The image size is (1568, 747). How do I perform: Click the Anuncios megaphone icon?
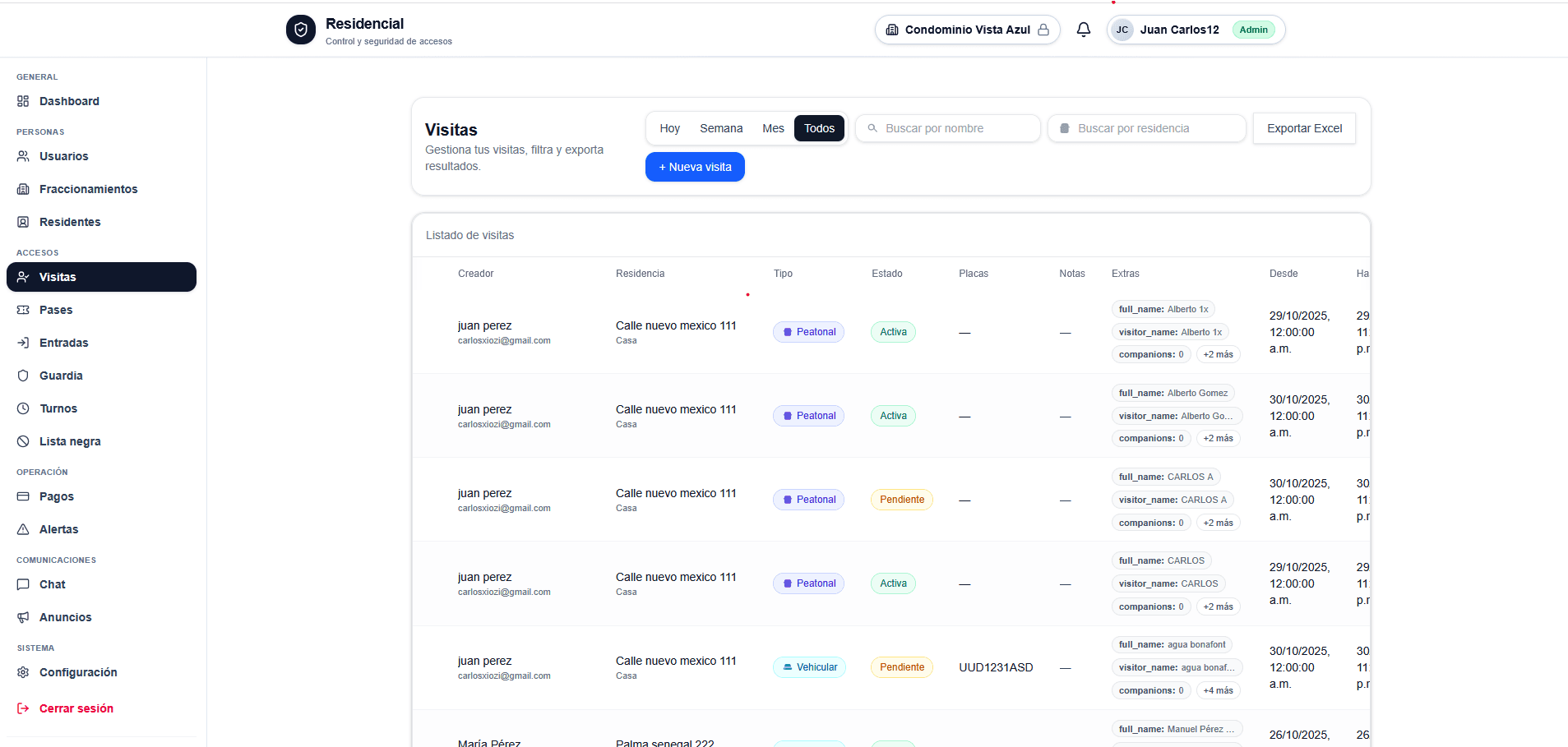(x=24, y=617)
